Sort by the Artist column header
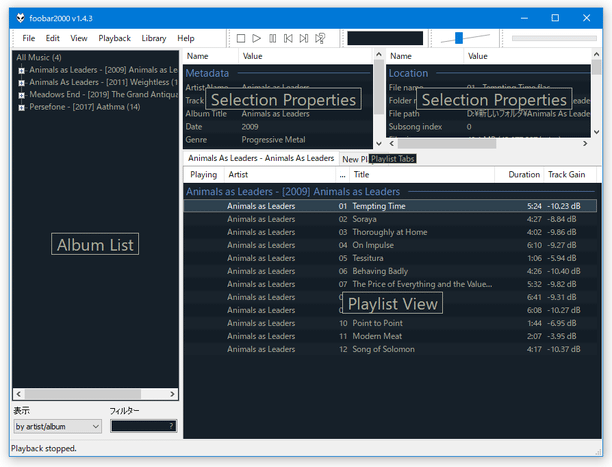The height and width of the screenshot is (467, 612). tap(279, 175)
